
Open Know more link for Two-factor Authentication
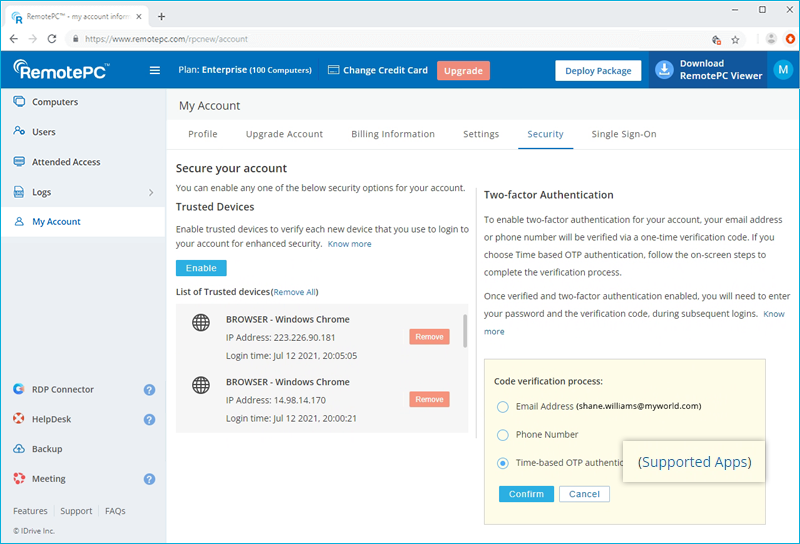point(774,314)
